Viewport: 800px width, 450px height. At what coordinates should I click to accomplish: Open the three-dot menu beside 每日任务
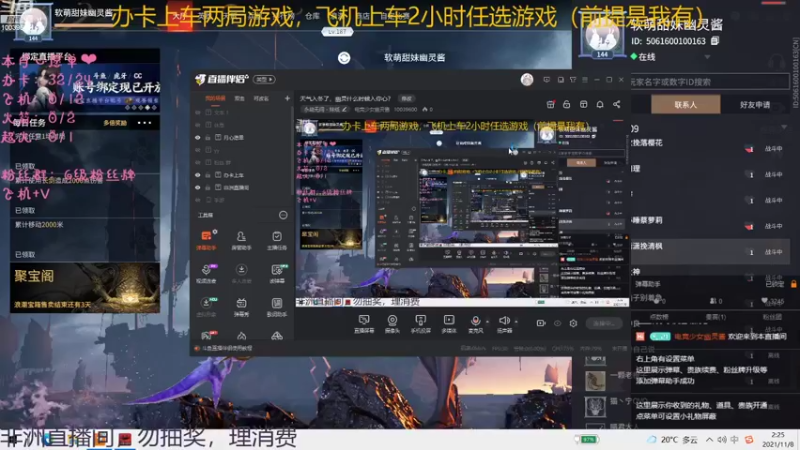click(144, 123)
